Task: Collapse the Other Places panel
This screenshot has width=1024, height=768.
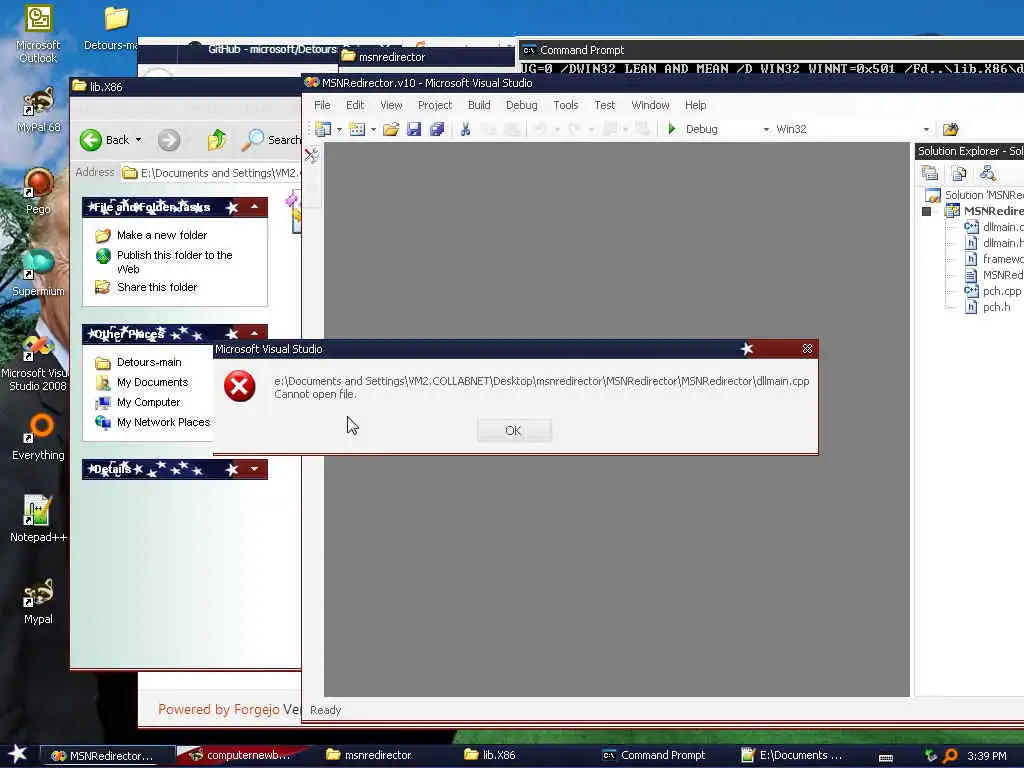Action: coord(255,334)
